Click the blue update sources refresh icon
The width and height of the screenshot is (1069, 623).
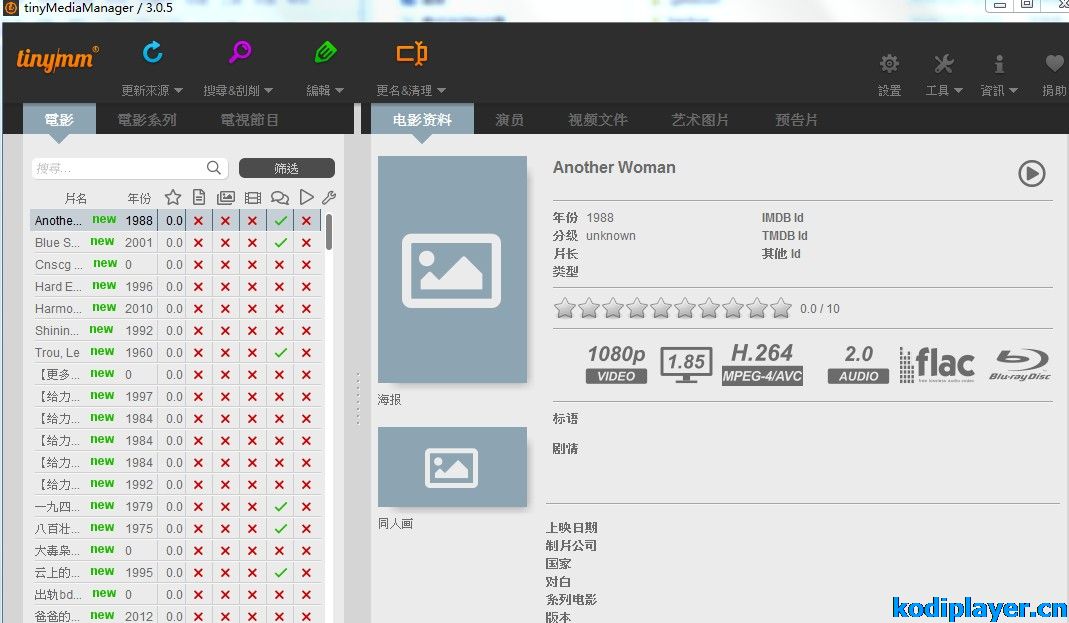[153, 52]
